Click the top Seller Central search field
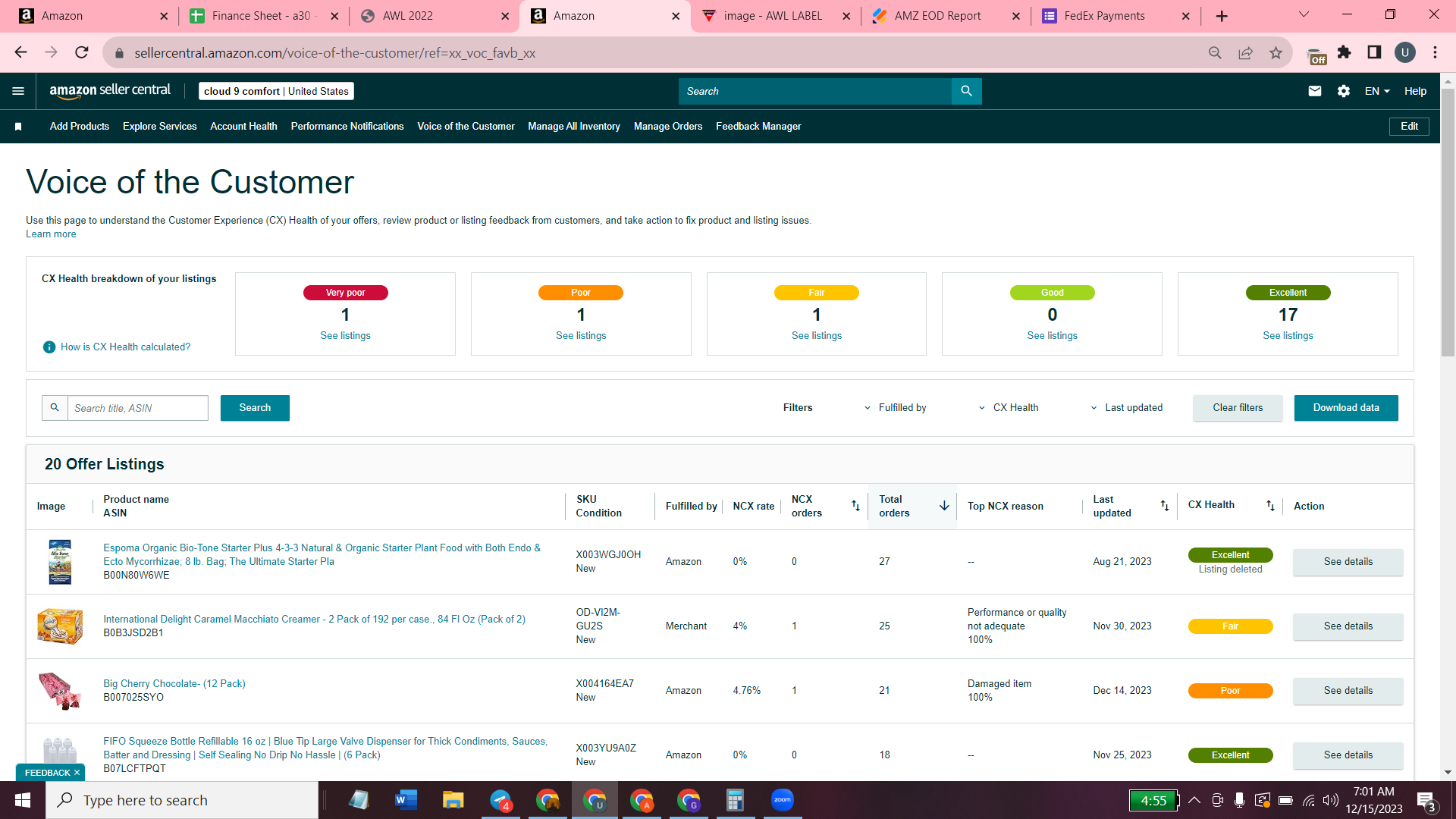The image size is (1456, 819). pyautogui.click(x=815, y=91)
